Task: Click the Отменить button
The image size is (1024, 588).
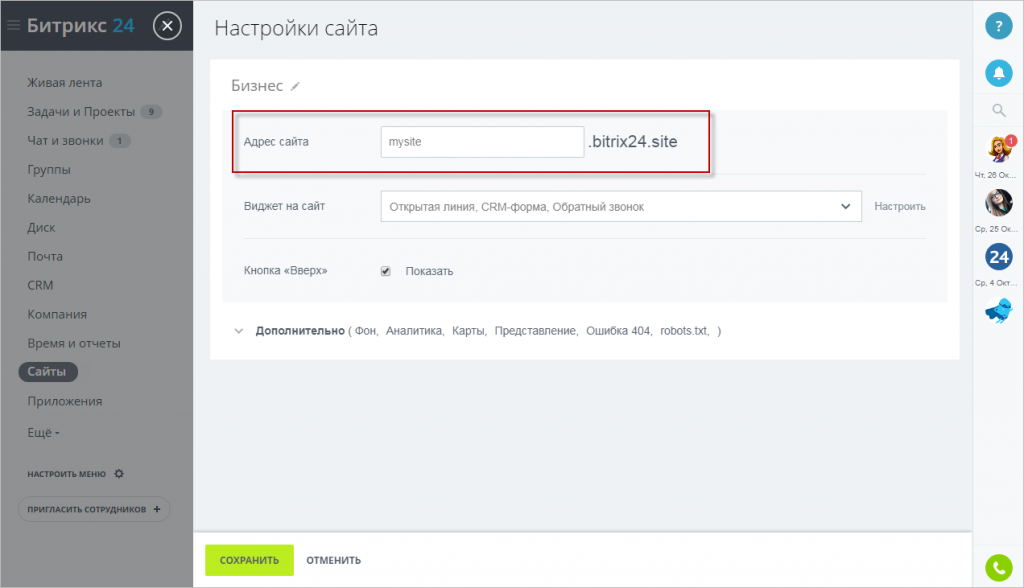Action: (x=334, y=561)
